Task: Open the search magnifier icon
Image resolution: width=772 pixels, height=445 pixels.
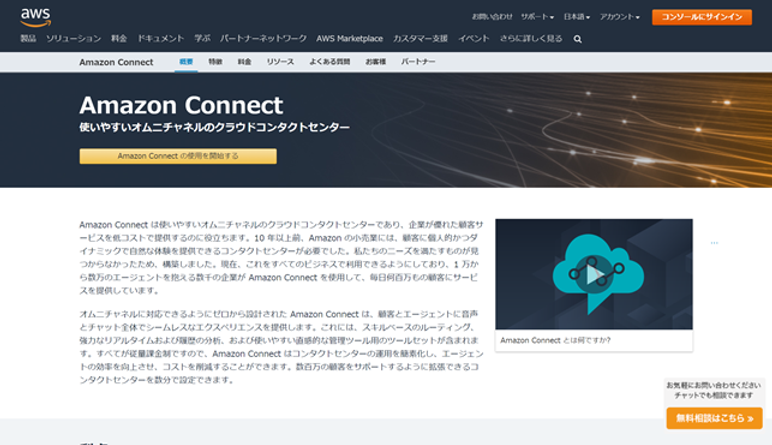Action: [x=577, y=39]
